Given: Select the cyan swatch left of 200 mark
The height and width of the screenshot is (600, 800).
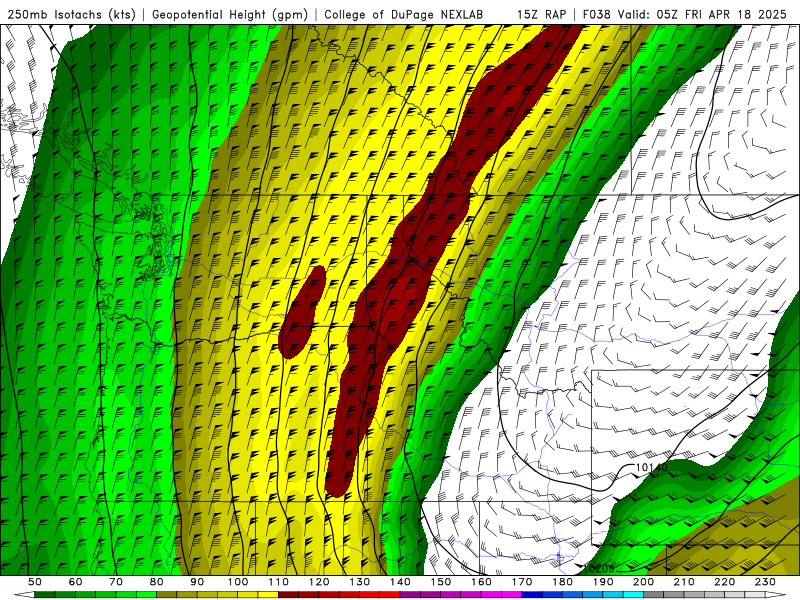Looking at the screenshot, I should [x=633, y=595].
